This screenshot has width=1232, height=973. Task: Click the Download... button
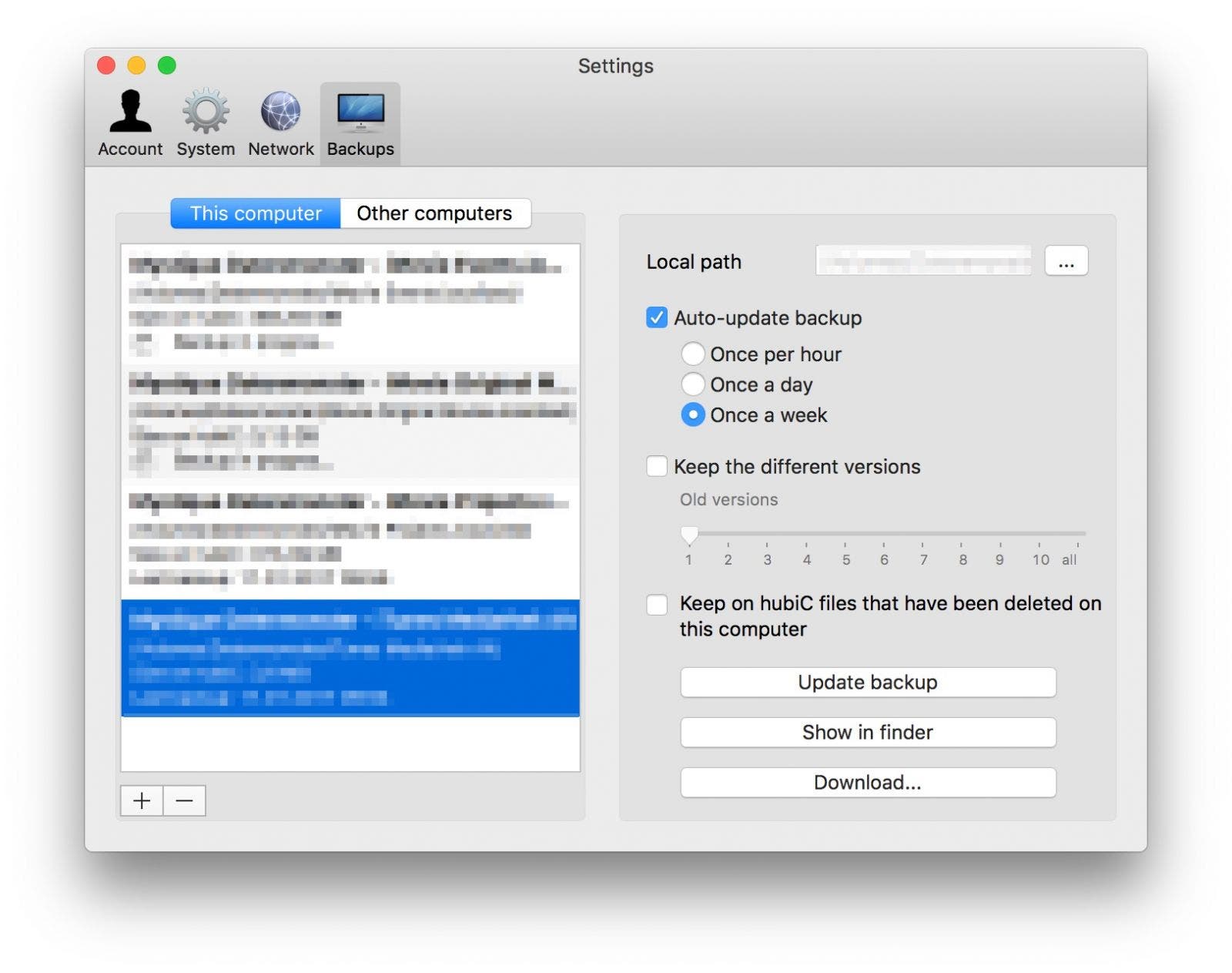868,783
